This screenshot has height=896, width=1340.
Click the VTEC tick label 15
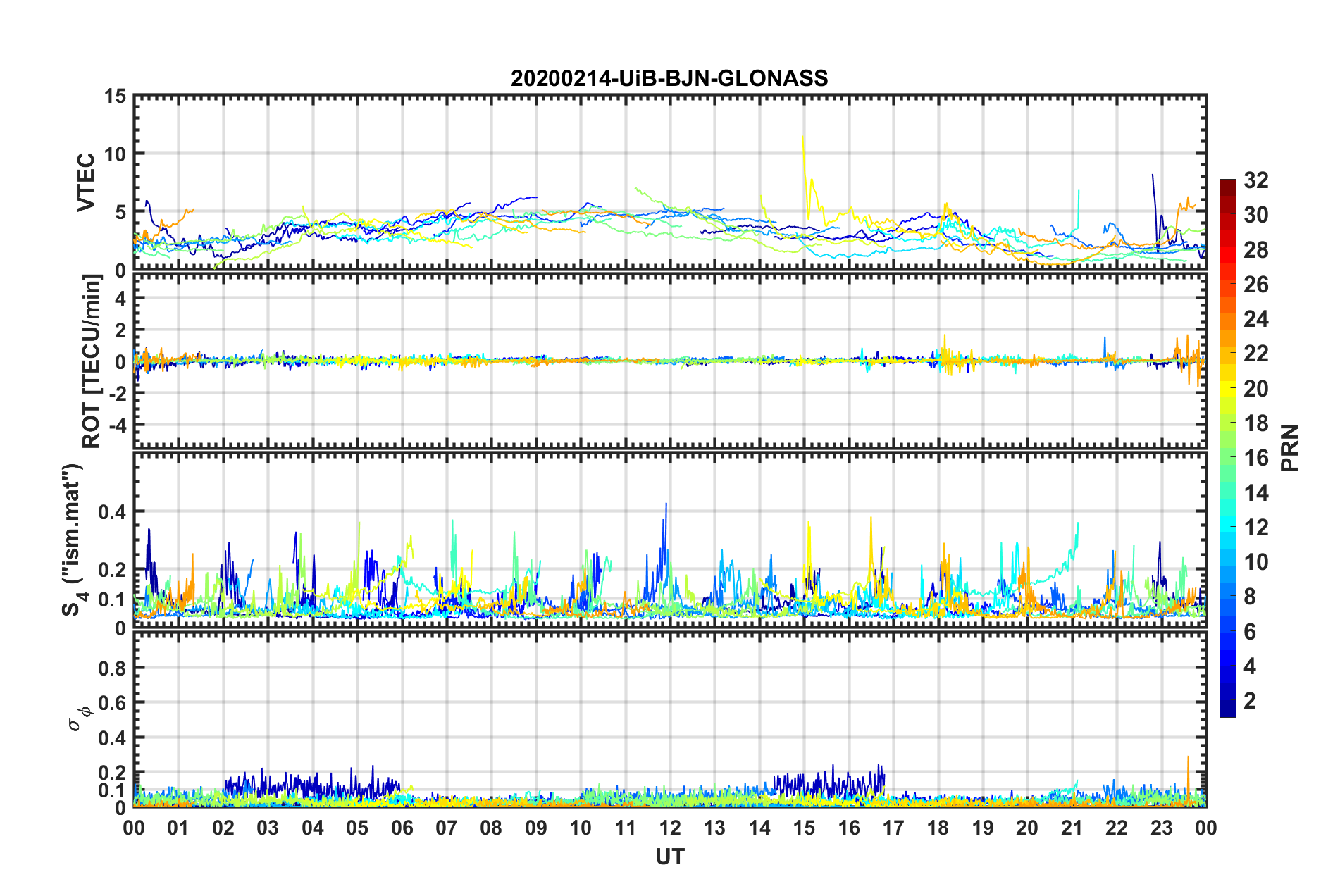click(116, 96)
